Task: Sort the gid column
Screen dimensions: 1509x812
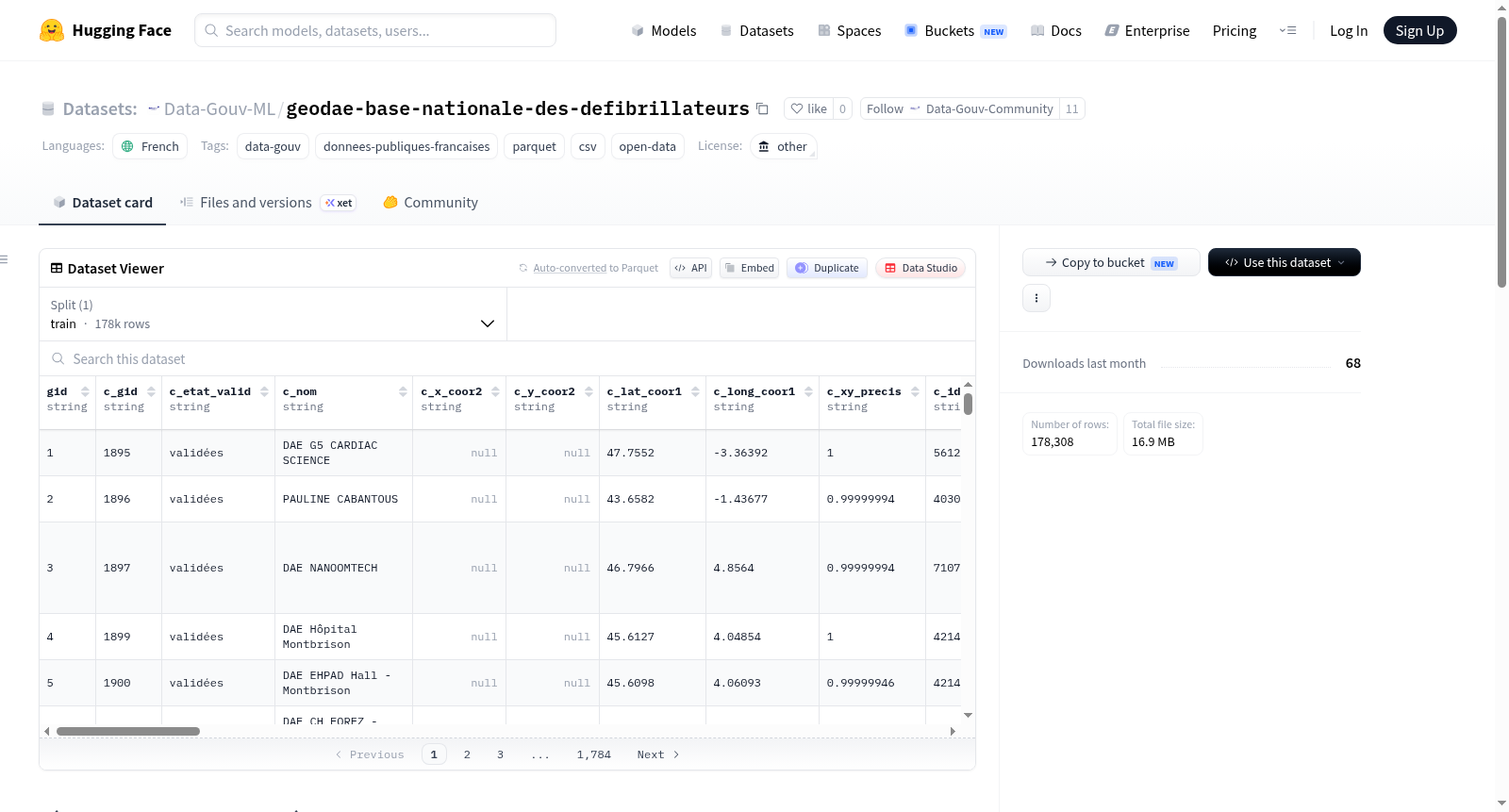Action: pyautogui.click(x=85, y=392)
